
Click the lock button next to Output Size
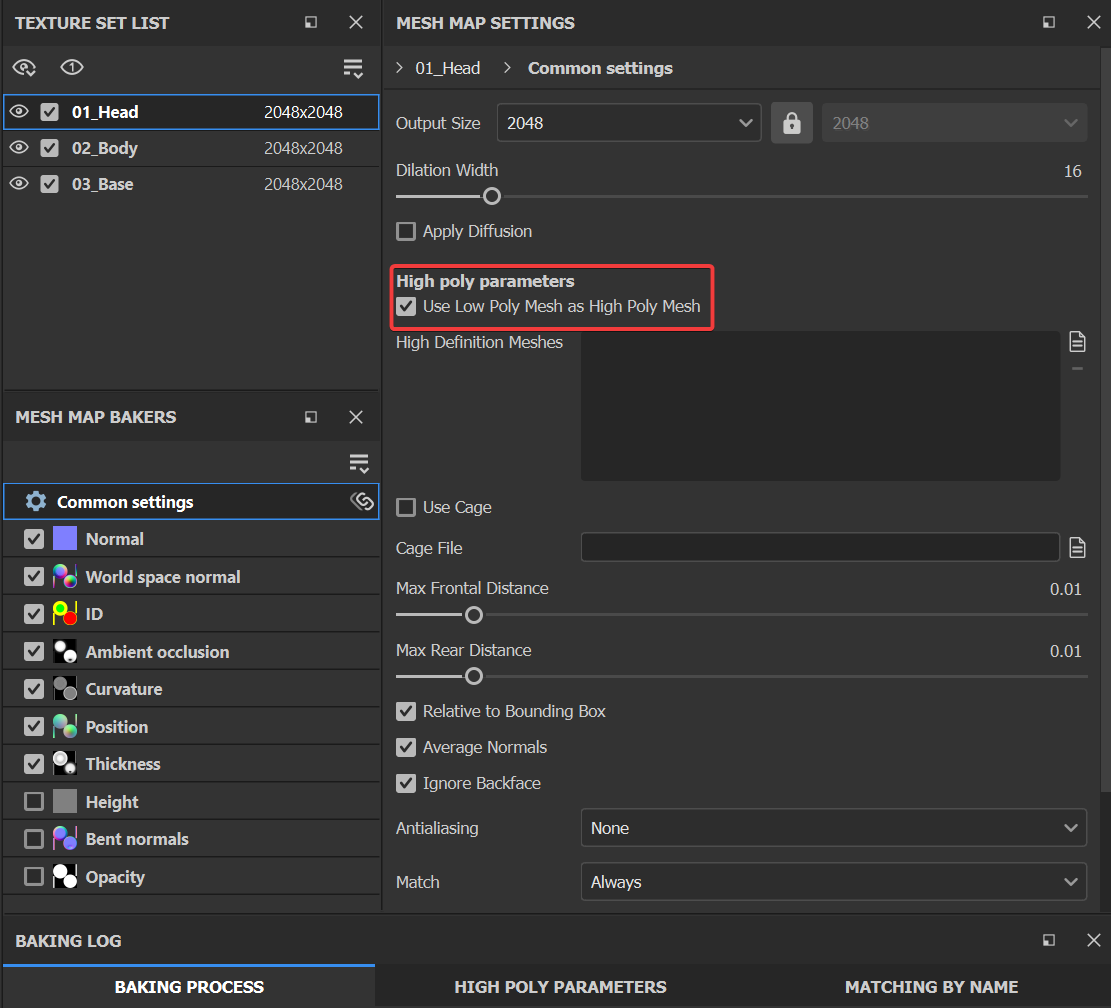tap(791, 122)
